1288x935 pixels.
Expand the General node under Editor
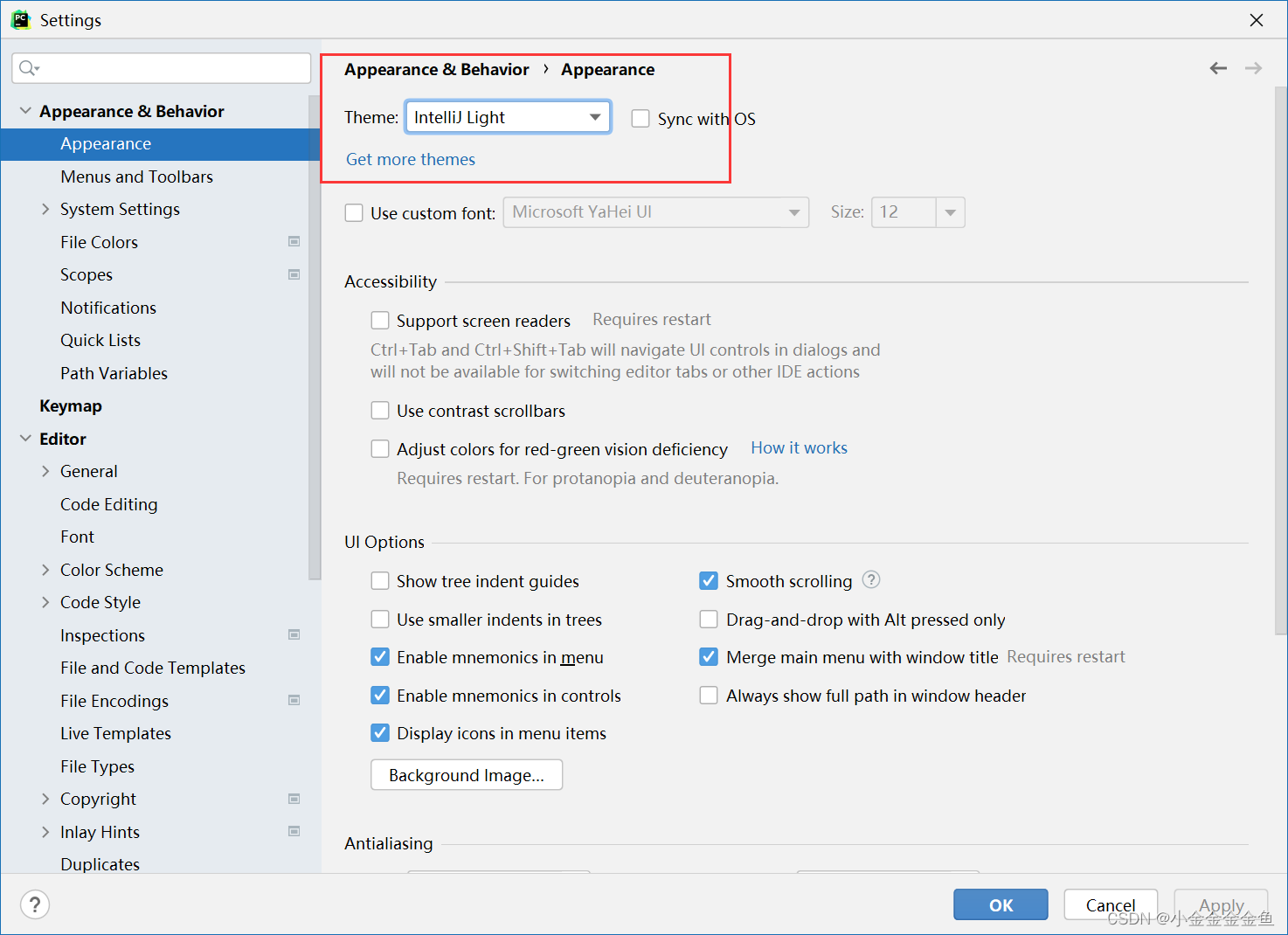(45, 471)
